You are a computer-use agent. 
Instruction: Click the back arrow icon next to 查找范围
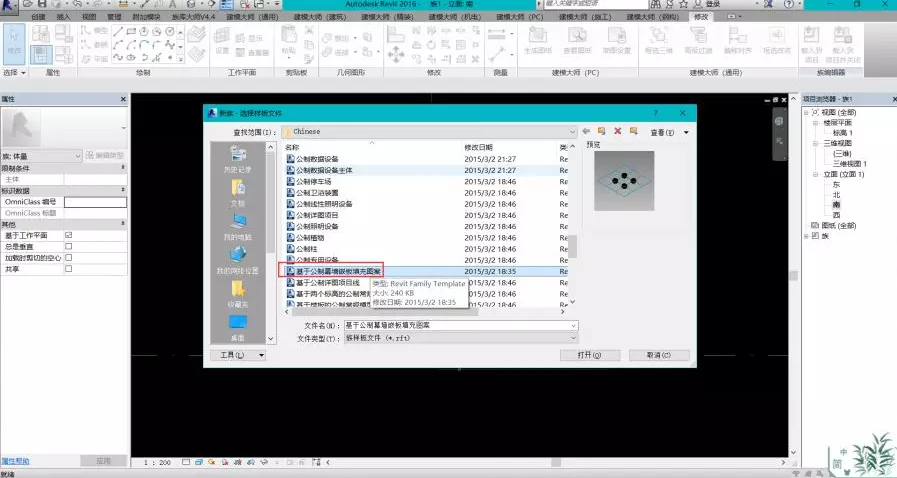pos(586,132)
